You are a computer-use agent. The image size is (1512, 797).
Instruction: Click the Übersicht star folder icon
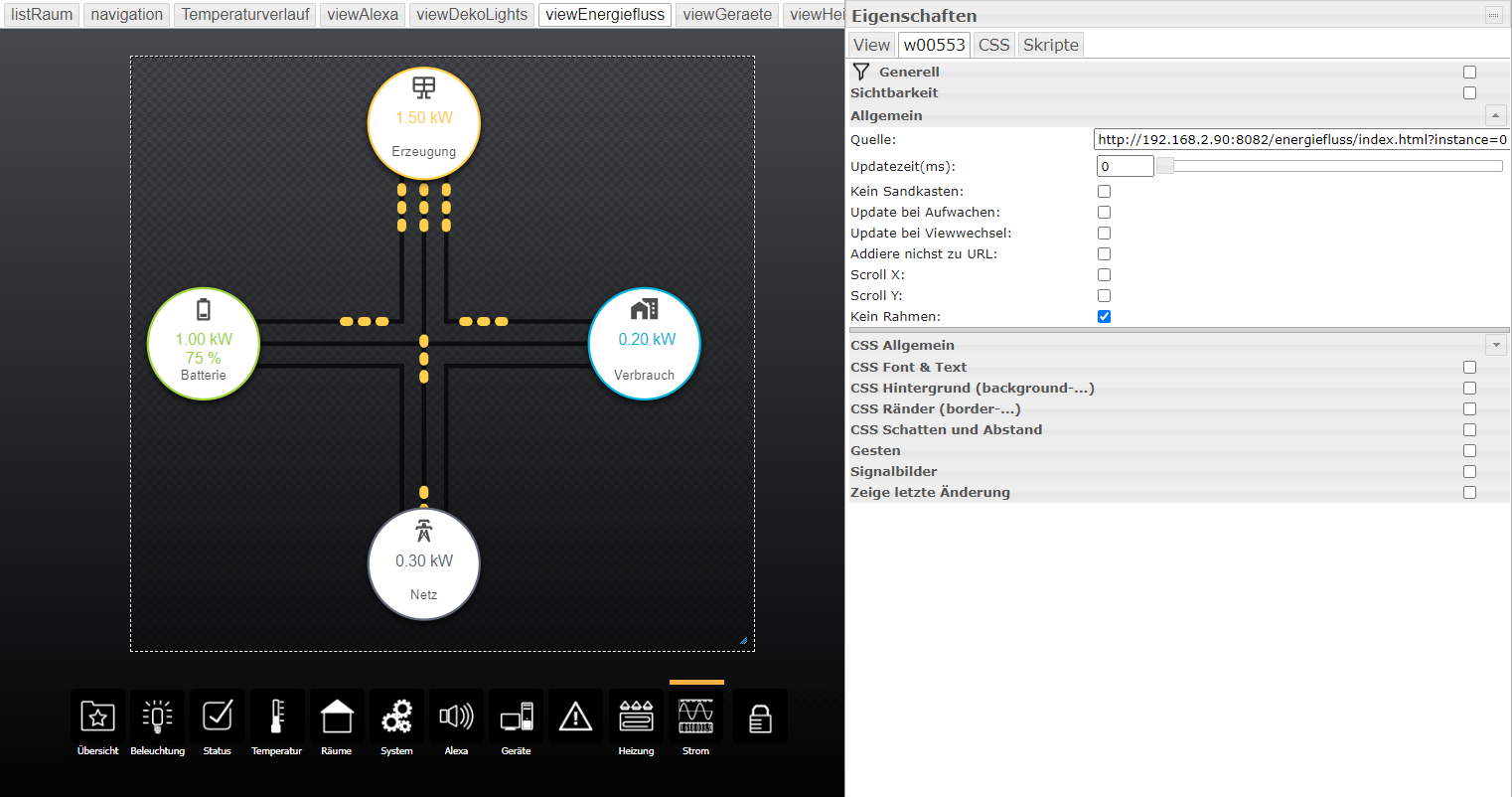pyautogui.click(x=97, y=716)
